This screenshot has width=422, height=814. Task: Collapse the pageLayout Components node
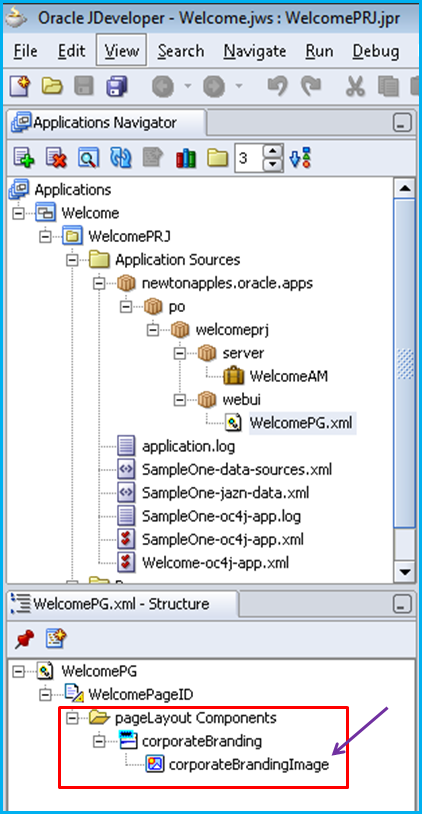[73, 718]
